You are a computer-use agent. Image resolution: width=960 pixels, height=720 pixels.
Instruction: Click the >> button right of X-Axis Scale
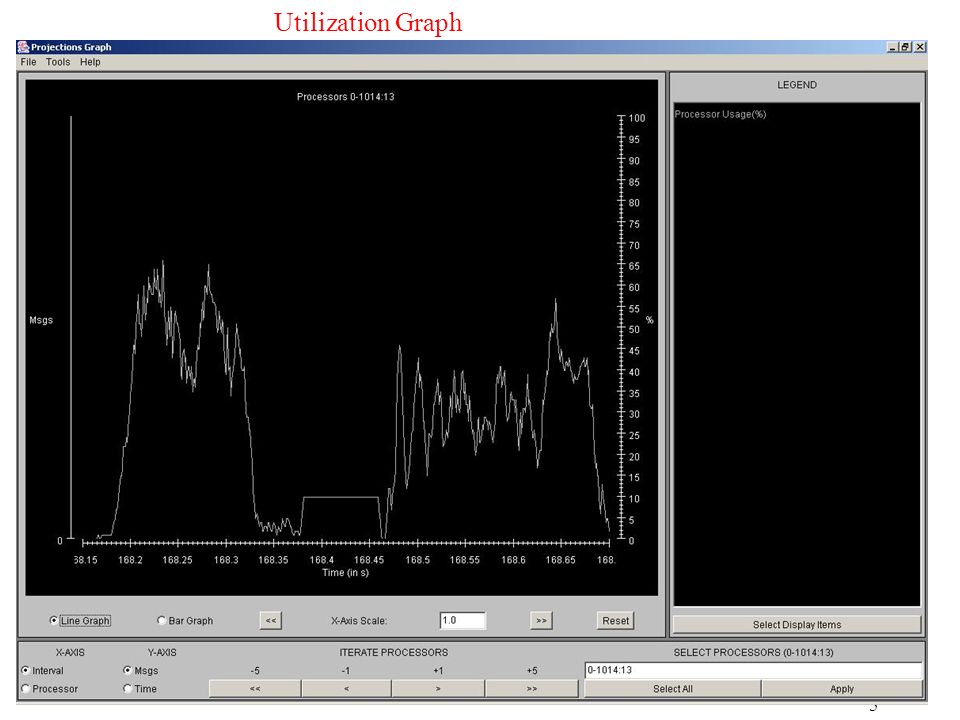[541, 621]
